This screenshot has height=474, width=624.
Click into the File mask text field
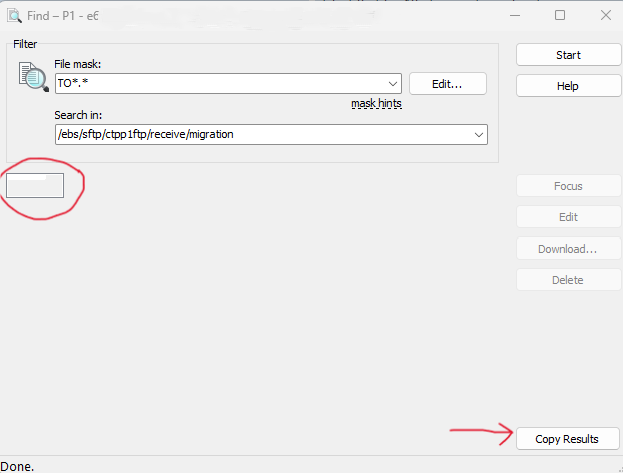point(220,84)
